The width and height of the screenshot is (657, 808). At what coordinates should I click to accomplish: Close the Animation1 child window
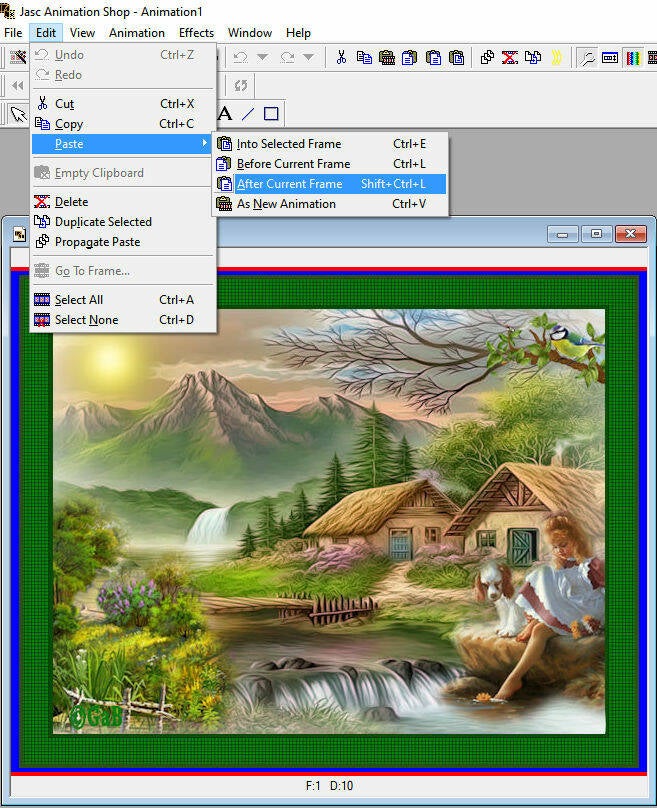pyautogui.click(x=631, y=234)
